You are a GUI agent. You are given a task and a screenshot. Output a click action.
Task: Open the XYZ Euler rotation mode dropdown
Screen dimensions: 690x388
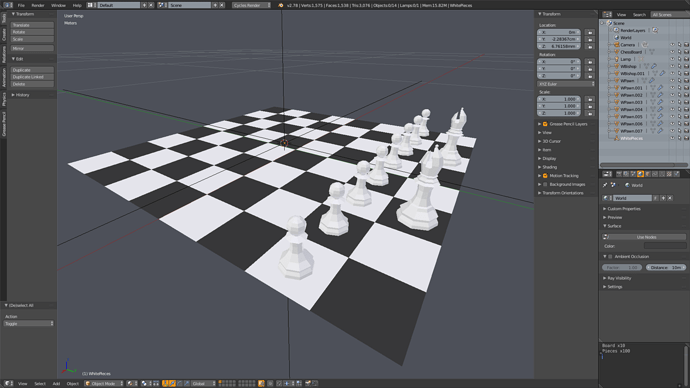click(x=566, y=84)
